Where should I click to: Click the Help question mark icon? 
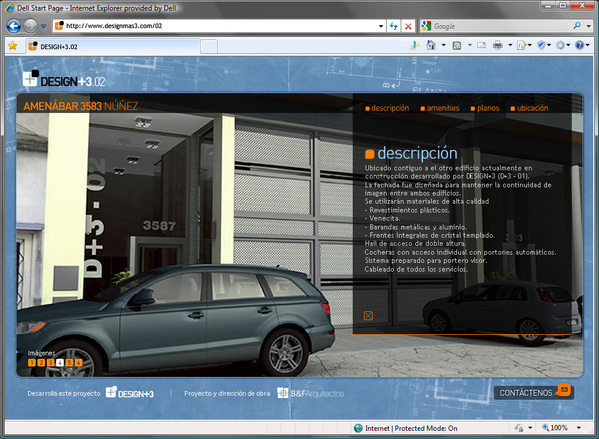pos(580,45)
